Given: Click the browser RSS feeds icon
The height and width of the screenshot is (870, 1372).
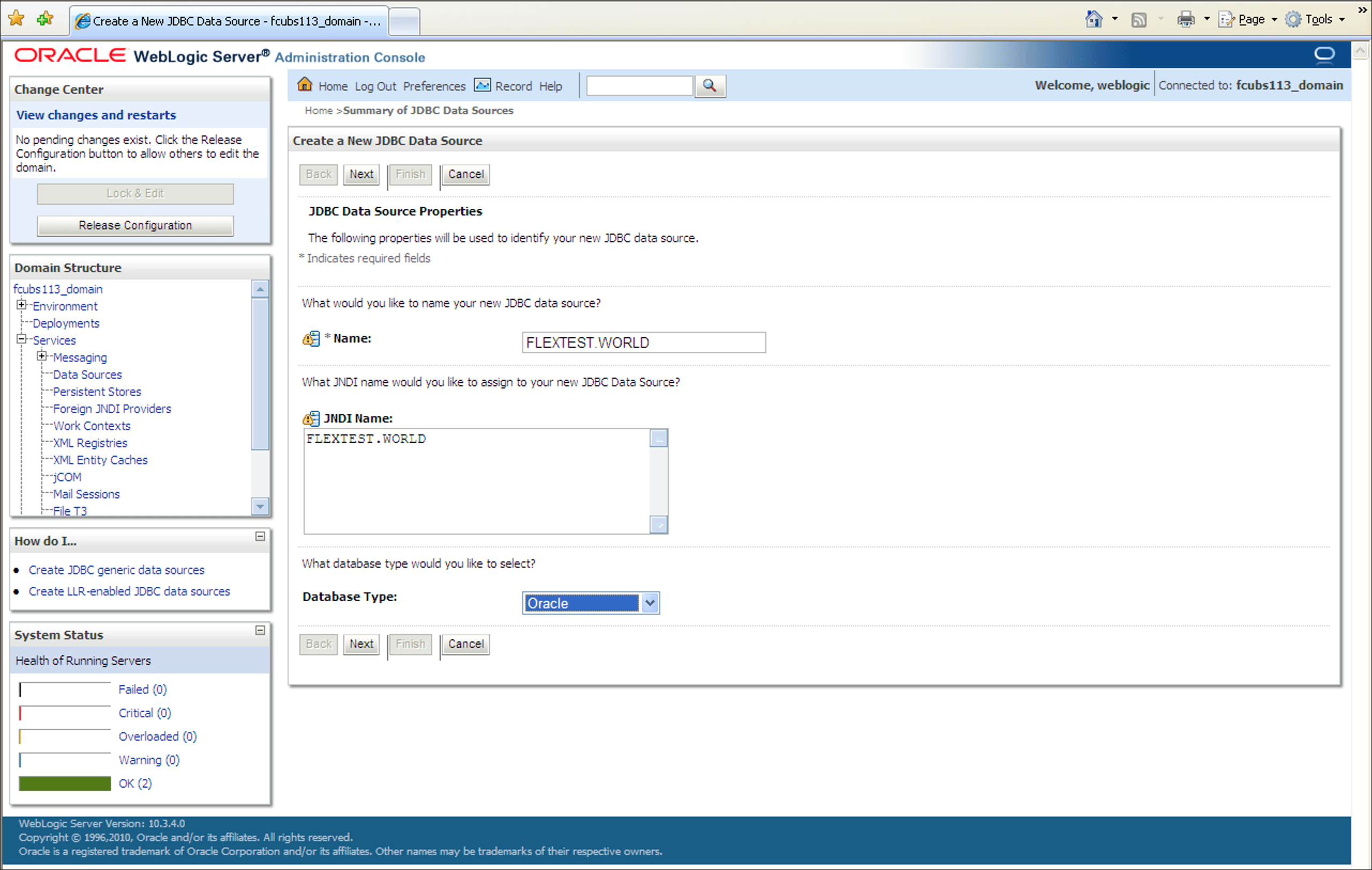Looking at the screenshot, I should coord(1139,20).
